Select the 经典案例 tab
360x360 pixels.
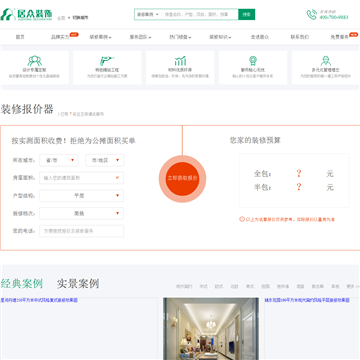[x=22, y=284]
